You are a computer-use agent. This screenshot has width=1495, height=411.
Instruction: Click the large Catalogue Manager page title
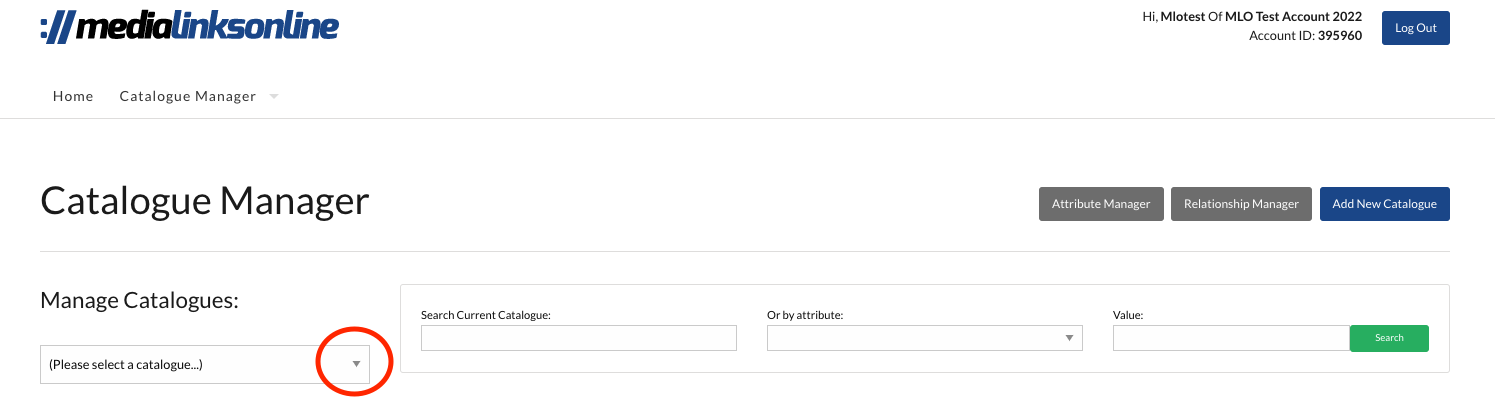click(x=205, y=202)
